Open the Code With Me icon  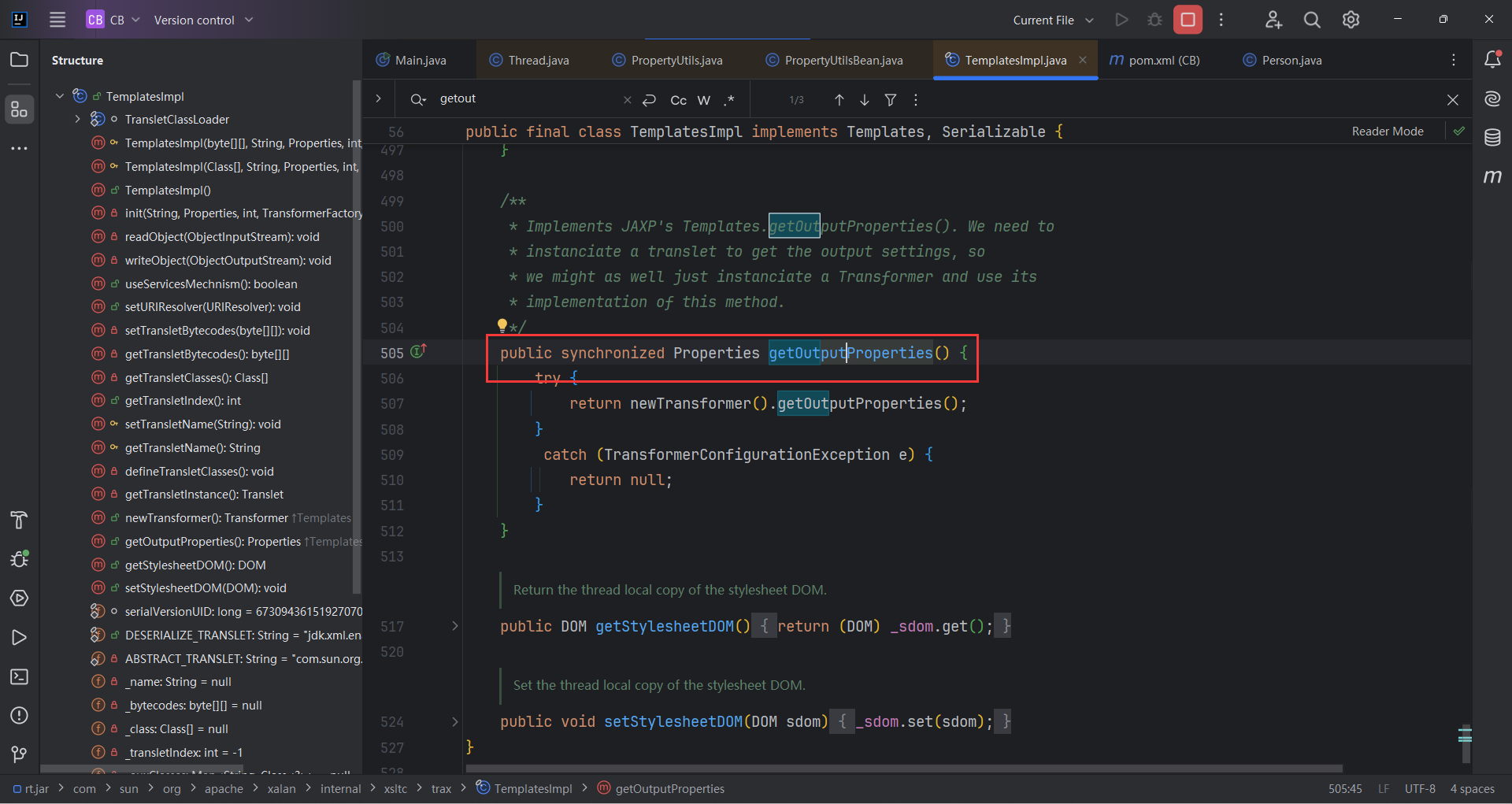(1273, 20)
